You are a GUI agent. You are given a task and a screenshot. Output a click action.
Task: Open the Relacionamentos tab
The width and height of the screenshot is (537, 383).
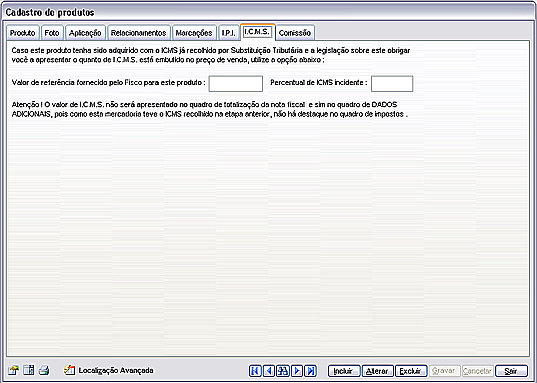pyautogui.click(x=139, y=33)
